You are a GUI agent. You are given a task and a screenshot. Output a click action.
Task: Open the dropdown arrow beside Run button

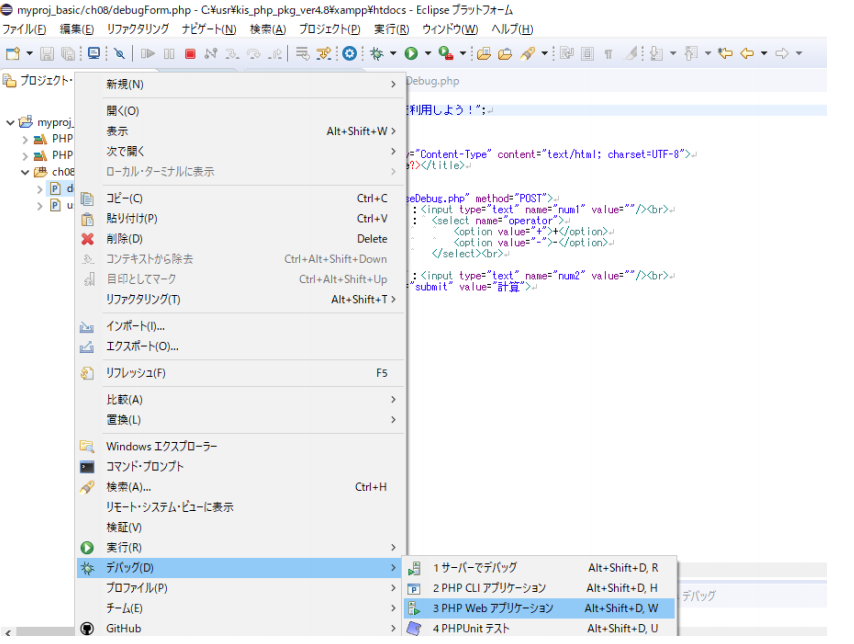(427, 53)
